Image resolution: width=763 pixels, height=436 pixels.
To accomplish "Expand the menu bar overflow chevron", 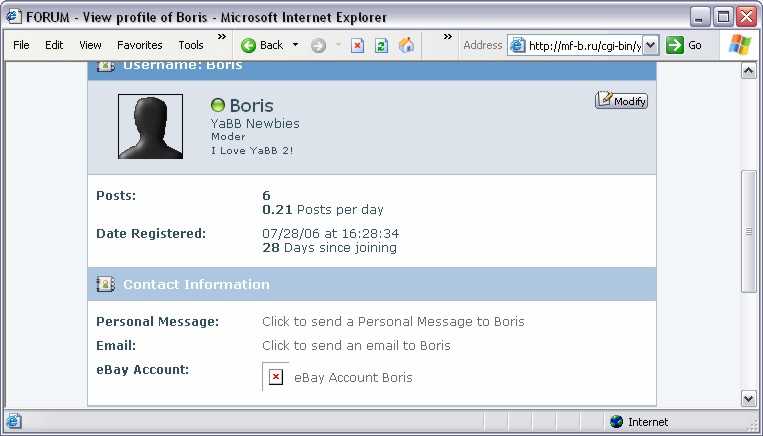I will [221, 37].
